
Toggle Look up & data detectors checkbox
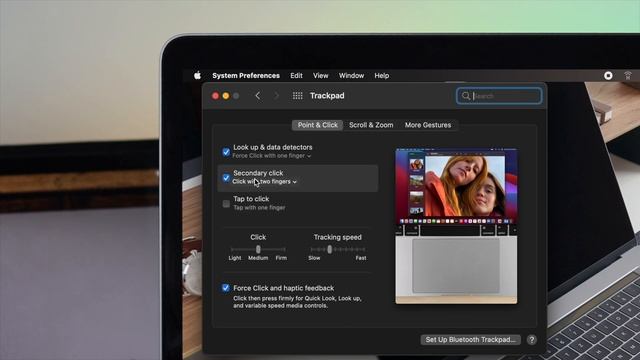[226, 152]
